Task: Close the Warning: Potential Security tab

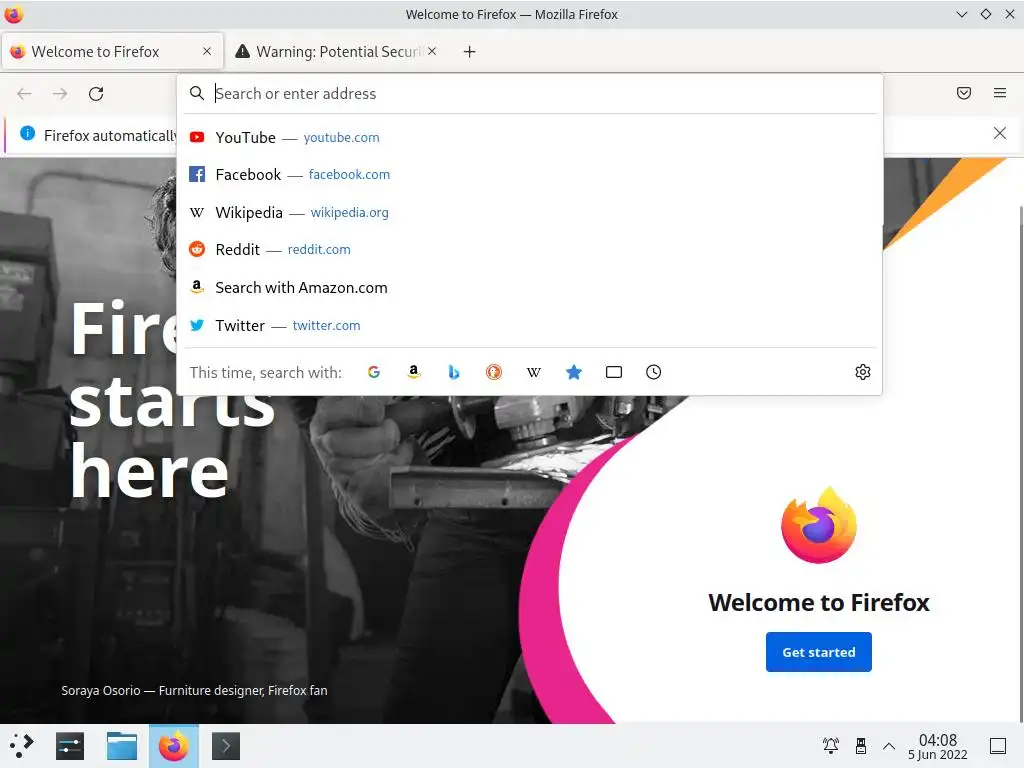Action: tap(432, 51)
